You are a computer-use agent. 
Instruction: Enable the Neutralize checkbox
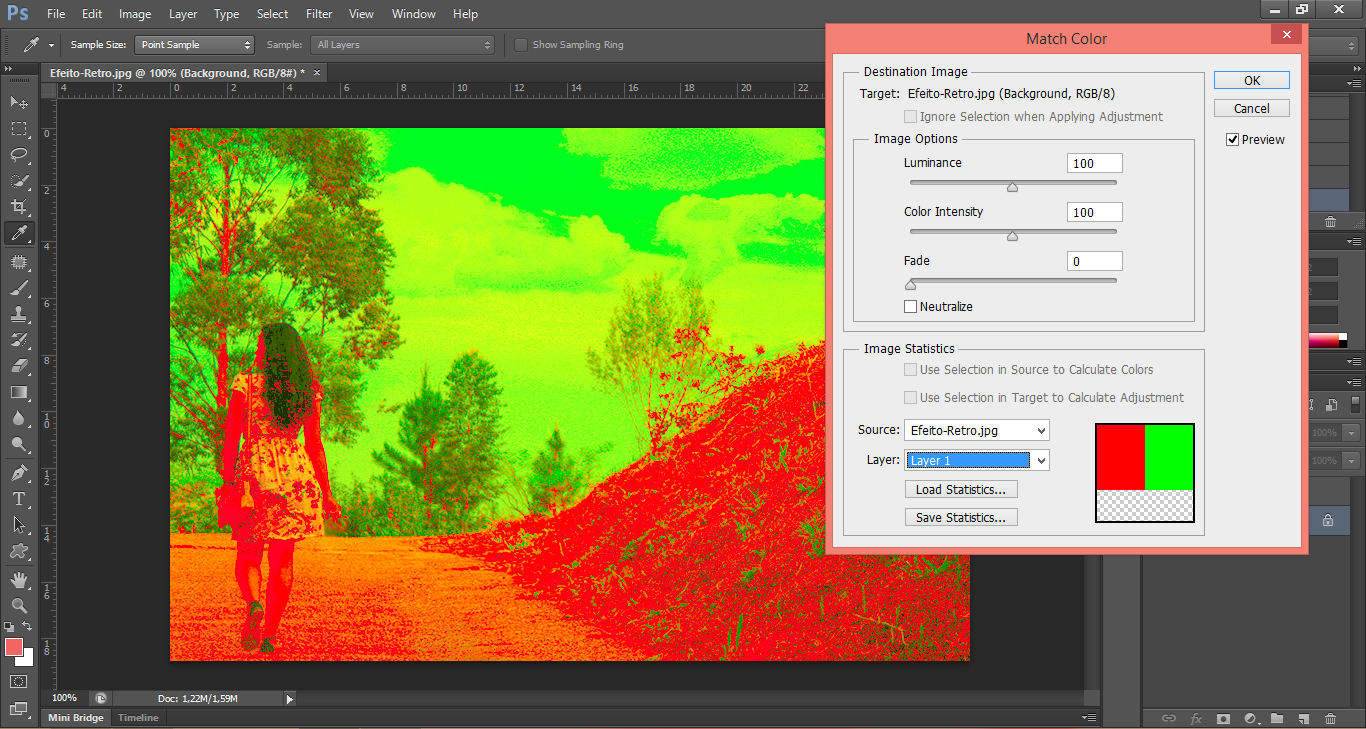(910, 307)
